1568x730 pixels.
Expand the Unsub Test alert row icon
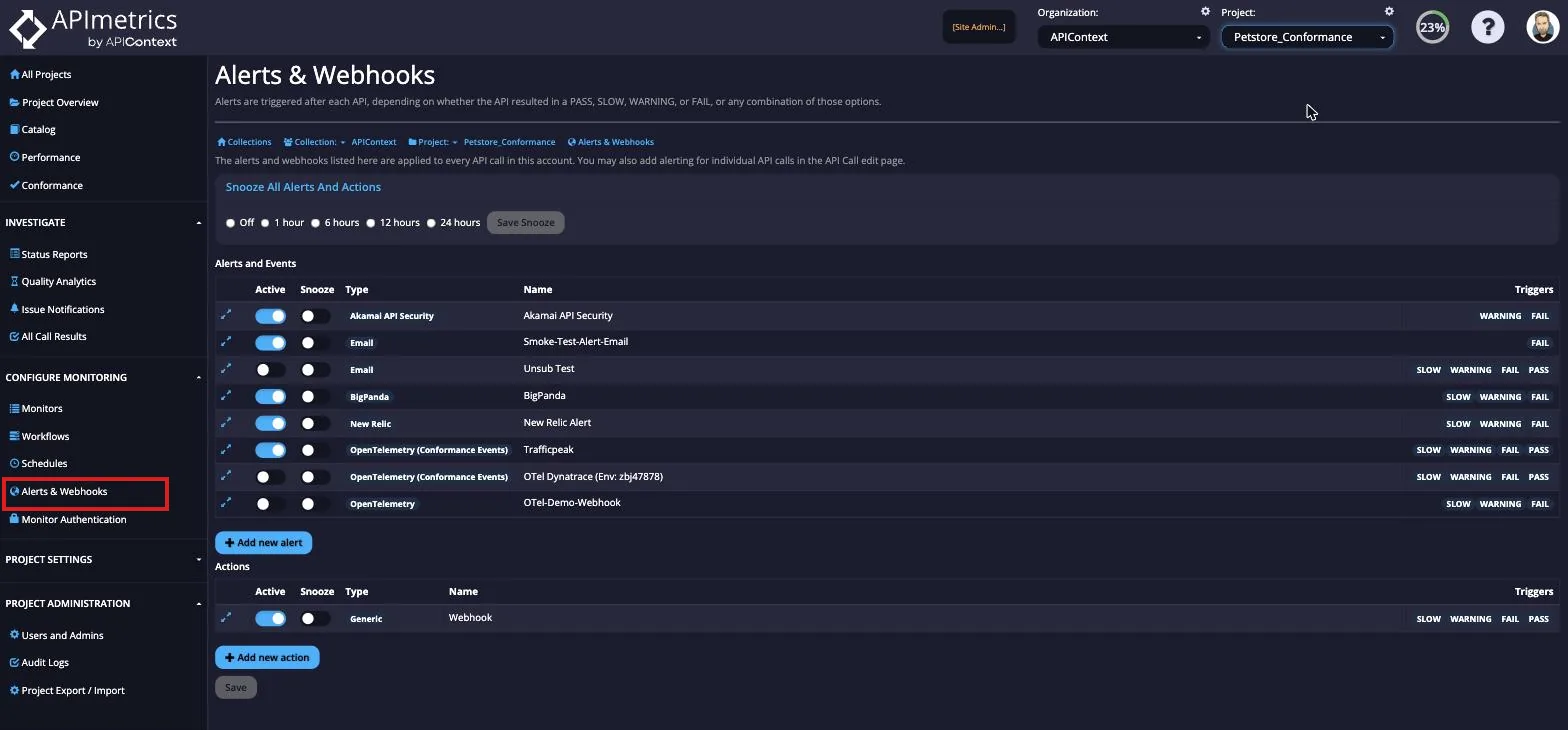(x=226, y=369)
